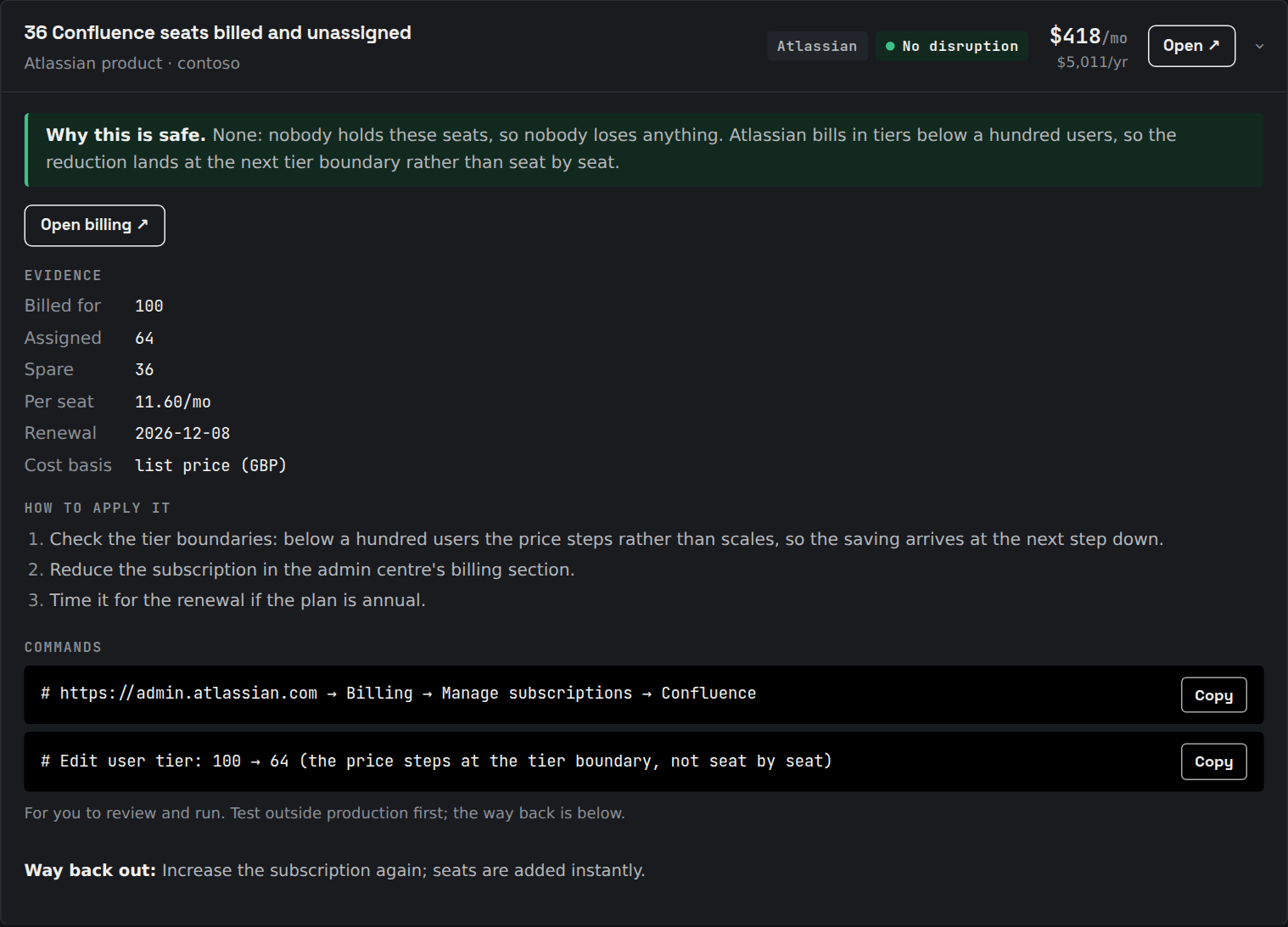
Task: Select the Spare value 36
Action: click(144, 370)
